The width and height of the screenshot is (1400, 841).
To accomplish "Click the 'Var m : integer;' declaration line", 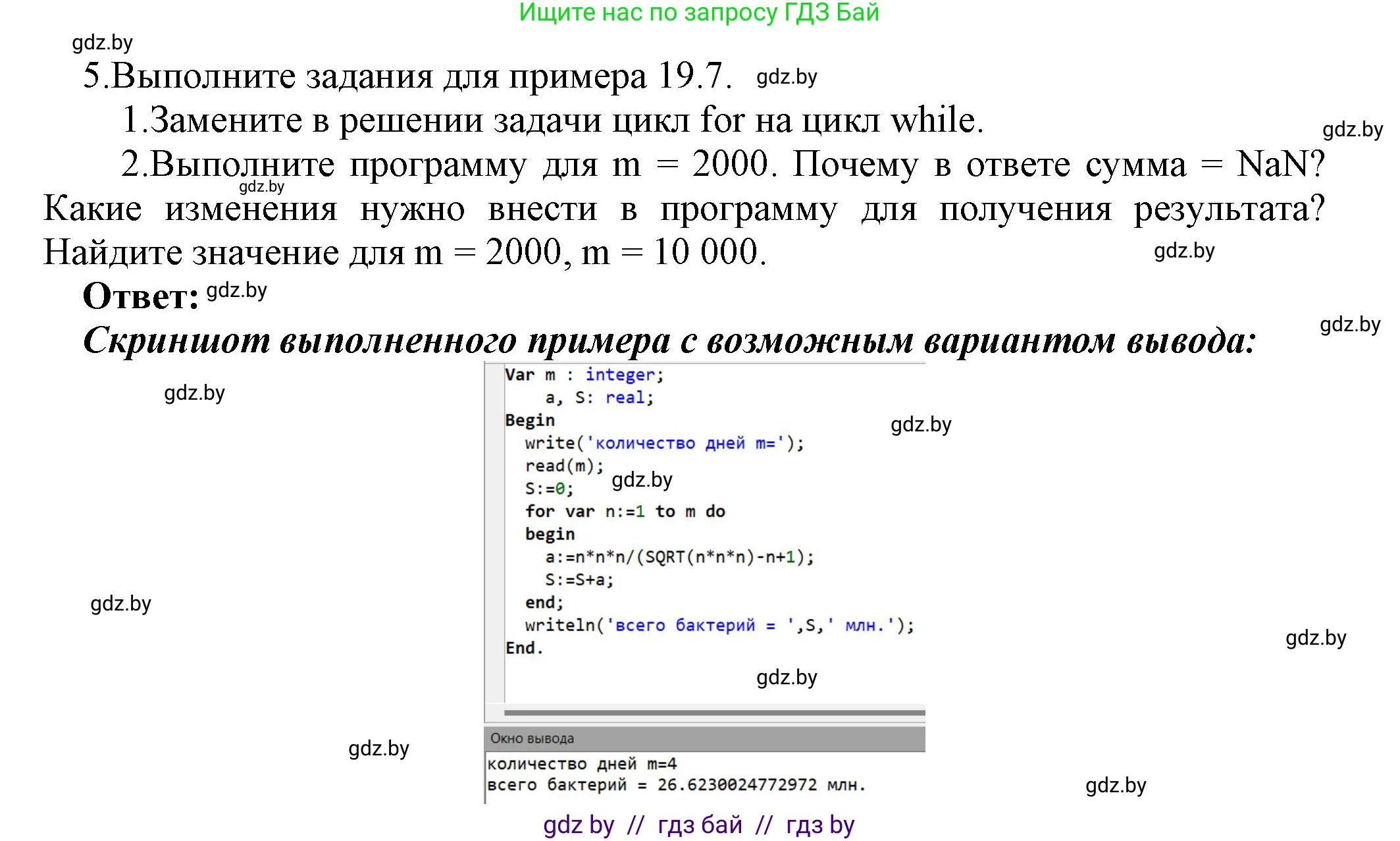I will pyautogui.click(x=586, y=374).
